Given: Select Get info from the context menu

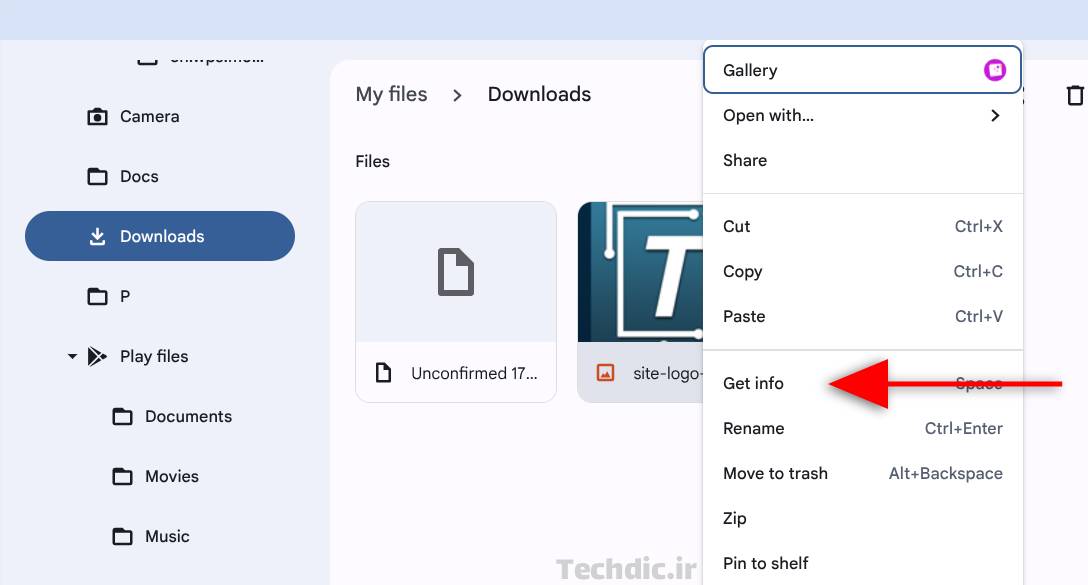Looking at the screenshot, I should tap(753, 383).
